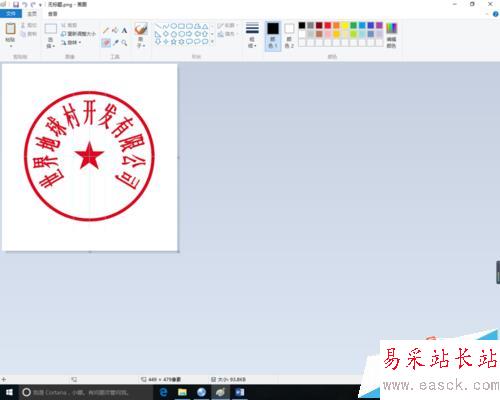Click the Crop (裁剪) button

pyautogui.click(x=69, y=25)
